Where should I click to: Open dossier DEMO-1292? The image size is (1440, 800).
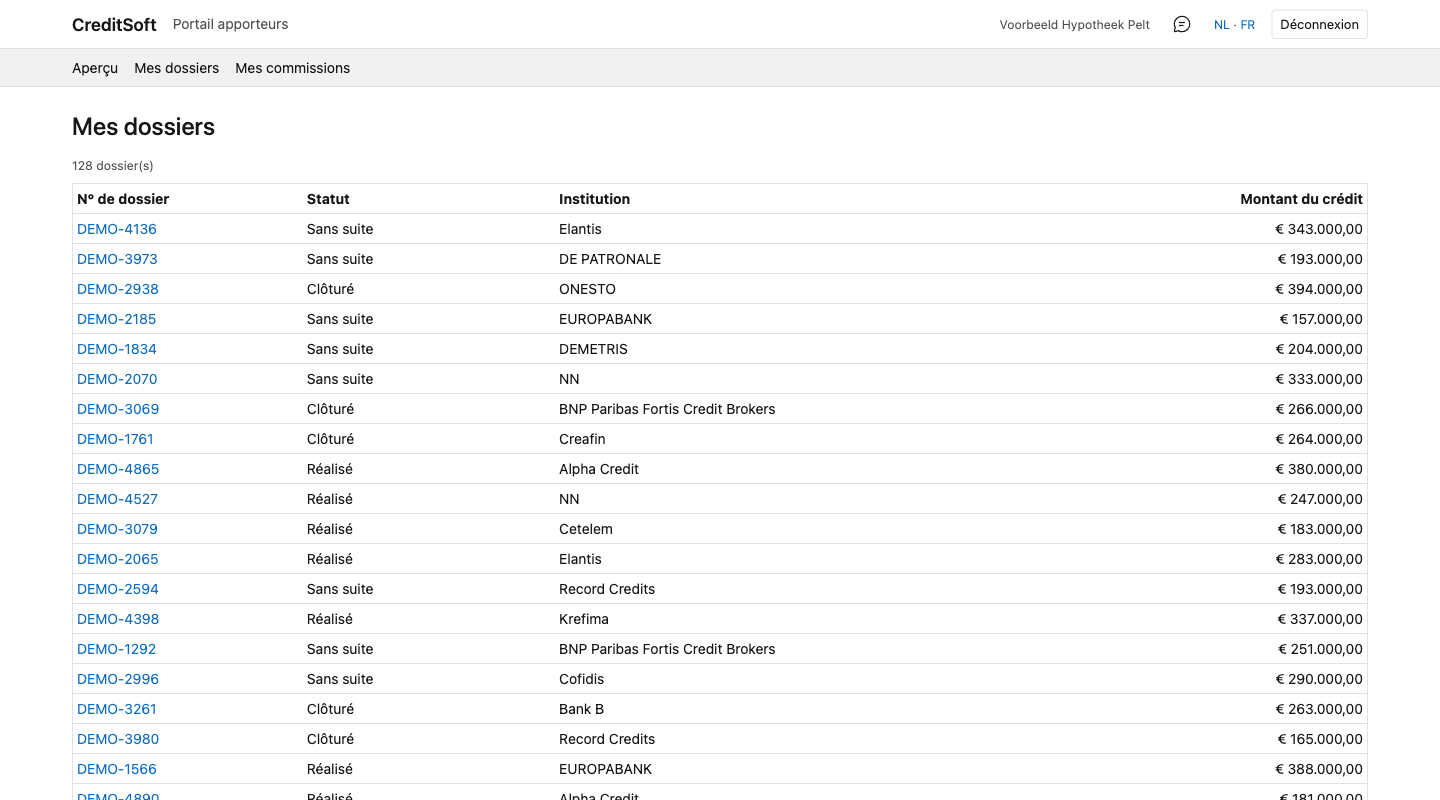pyautogui.click(x=117, y=649)
